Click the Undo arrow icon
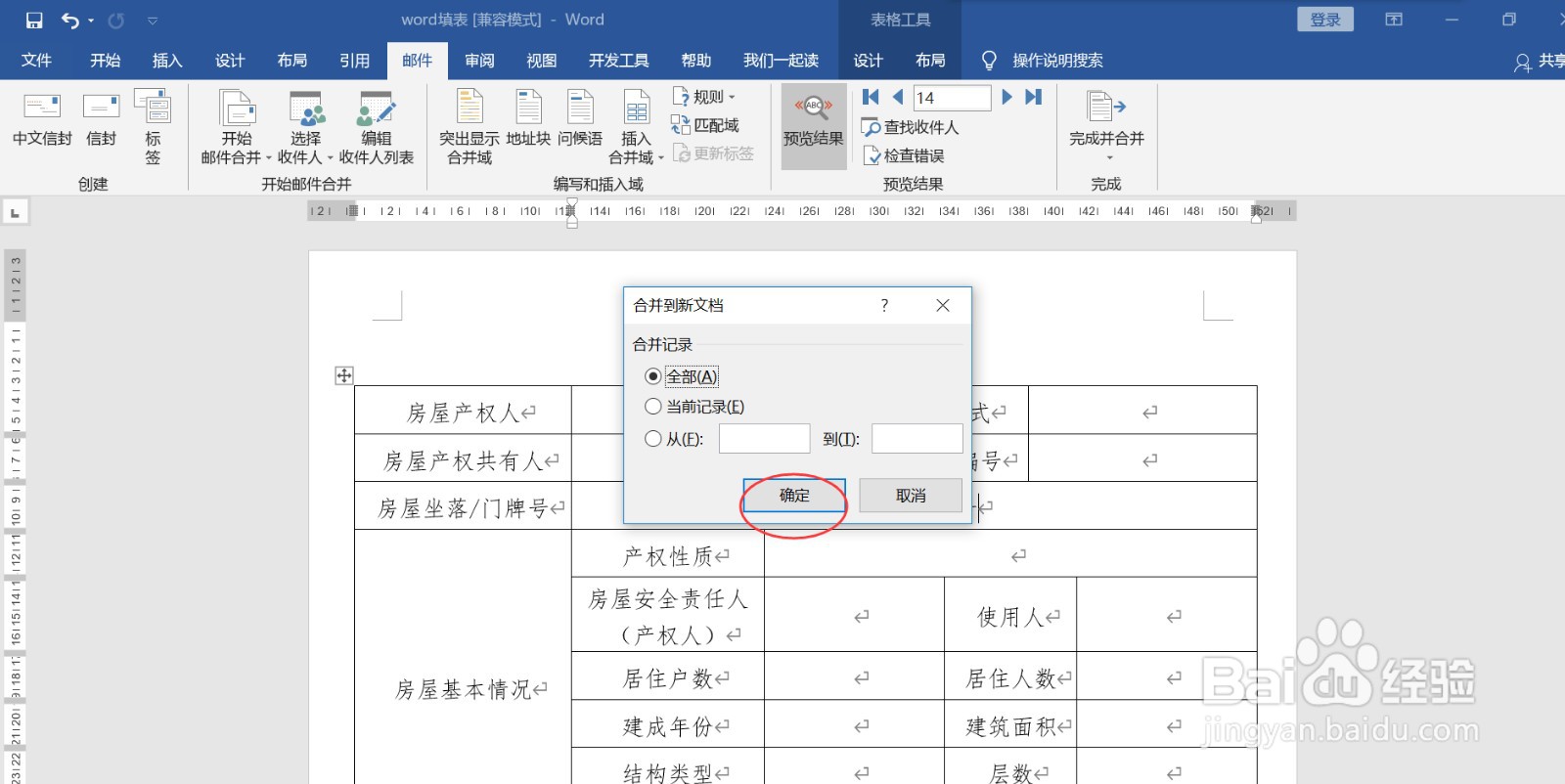 coord(70,20)
